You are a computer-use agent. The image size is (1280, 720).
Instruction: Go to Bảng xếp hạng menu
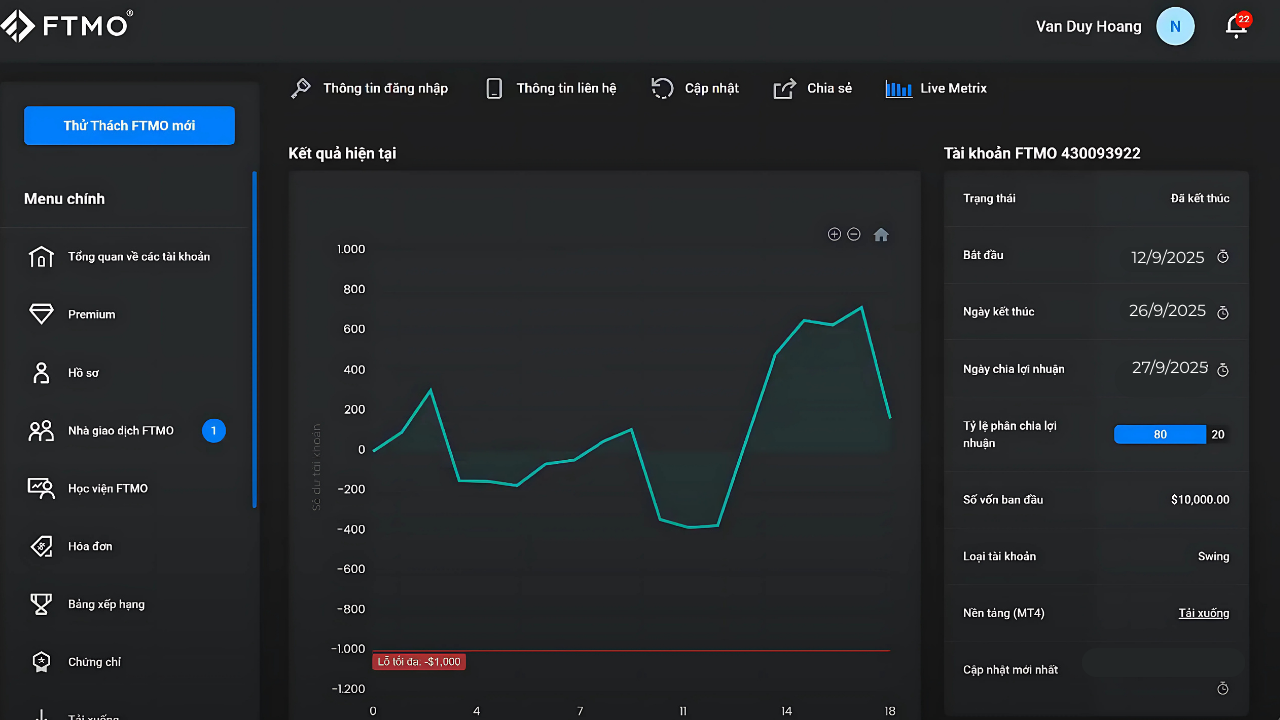point(106,604)
